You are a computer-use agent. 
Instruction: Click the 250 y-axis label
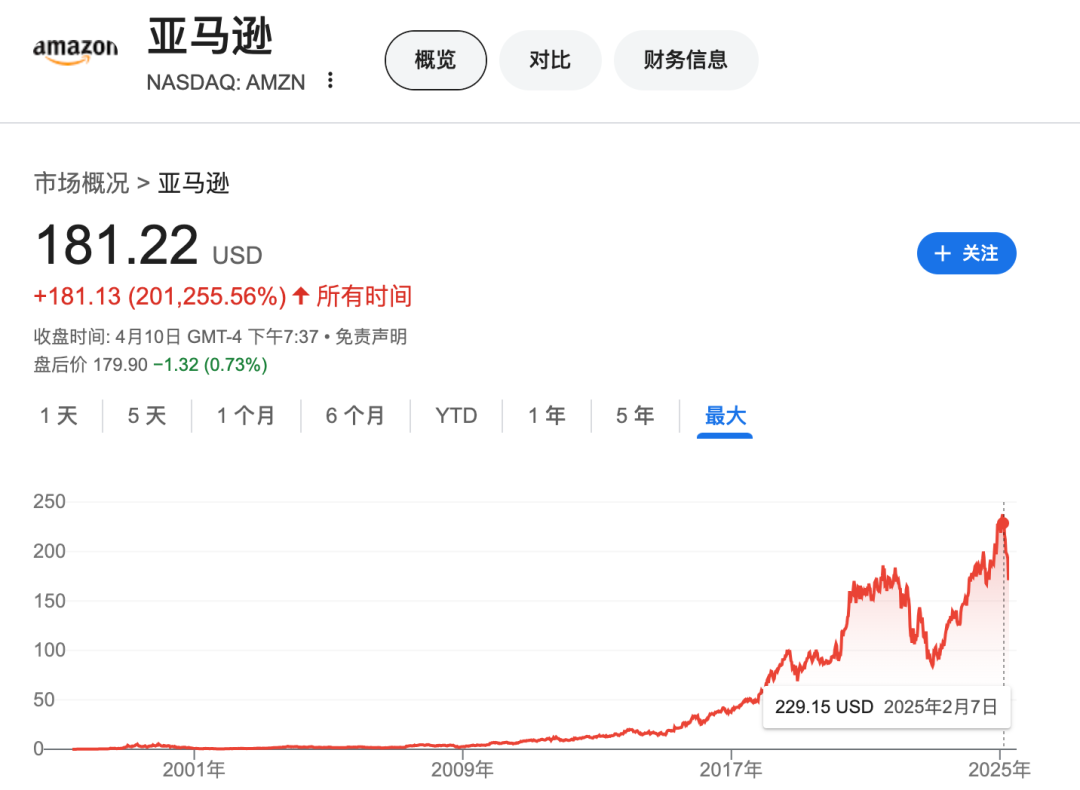pos(50,501)
